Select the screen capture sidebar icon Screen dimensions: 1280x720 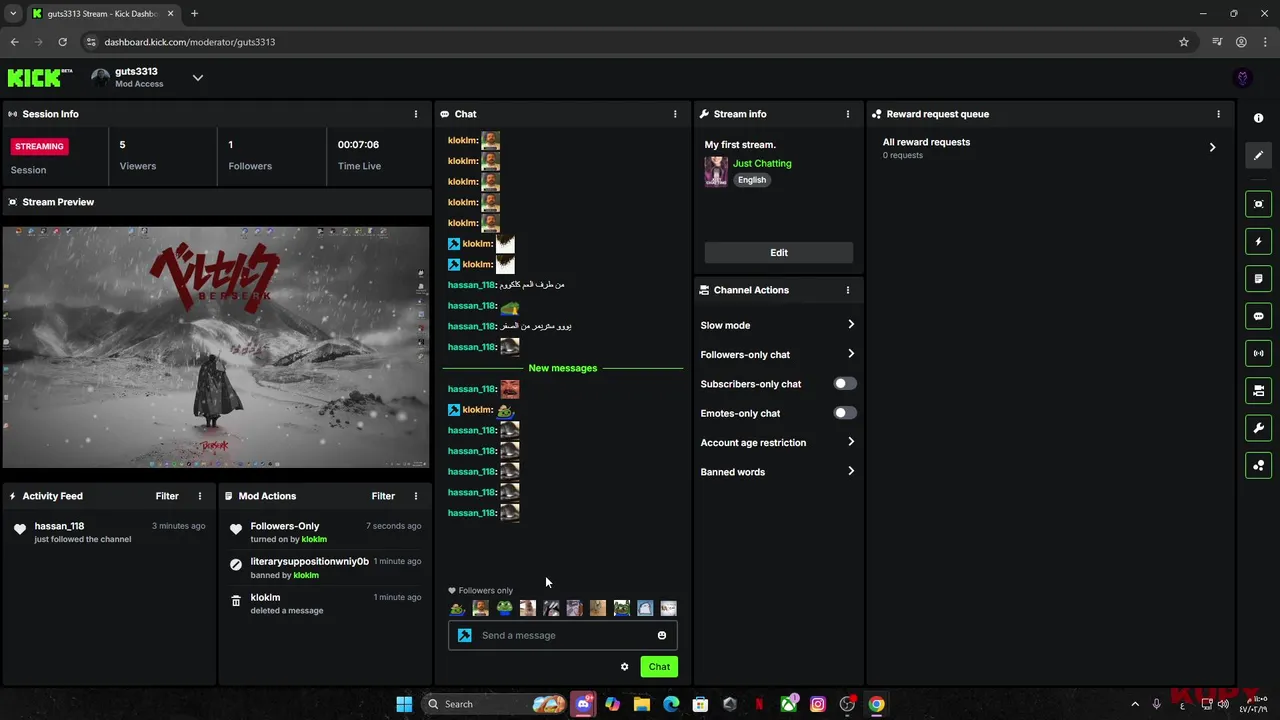tap(1258, 204)
